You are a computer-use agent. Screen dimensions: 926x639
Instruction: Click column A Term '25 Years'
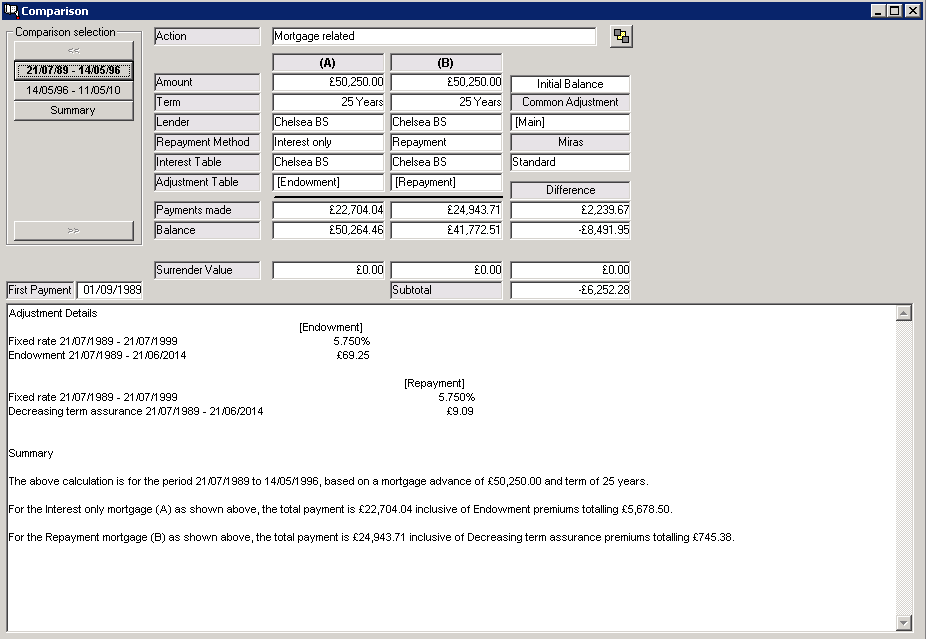(x=328, y=102)
